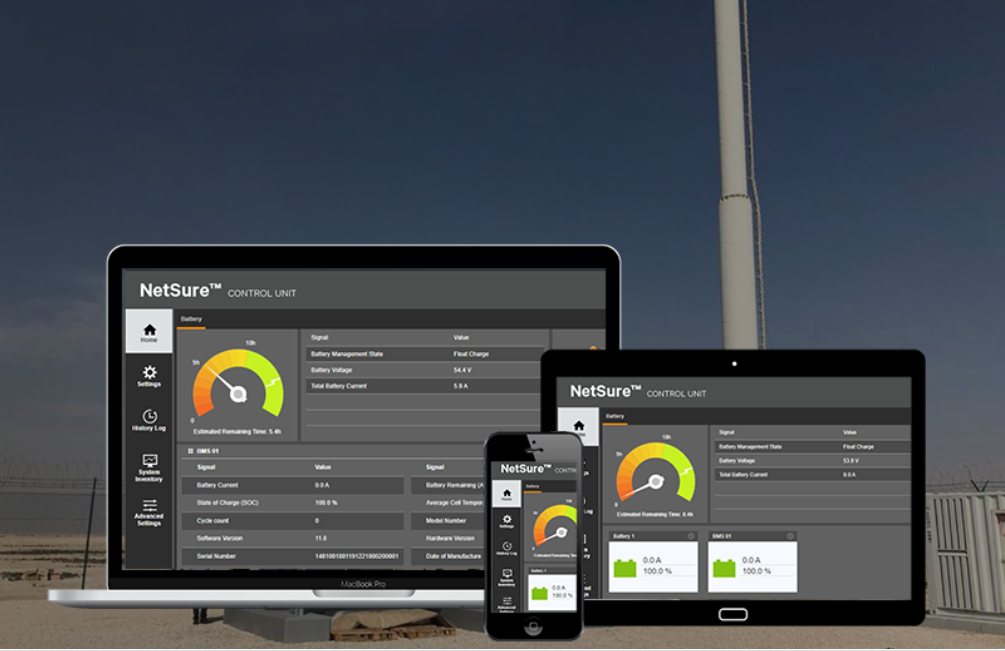
Task: Click the '54.4 V' value on the laptop
Action: tap(462, 370)
